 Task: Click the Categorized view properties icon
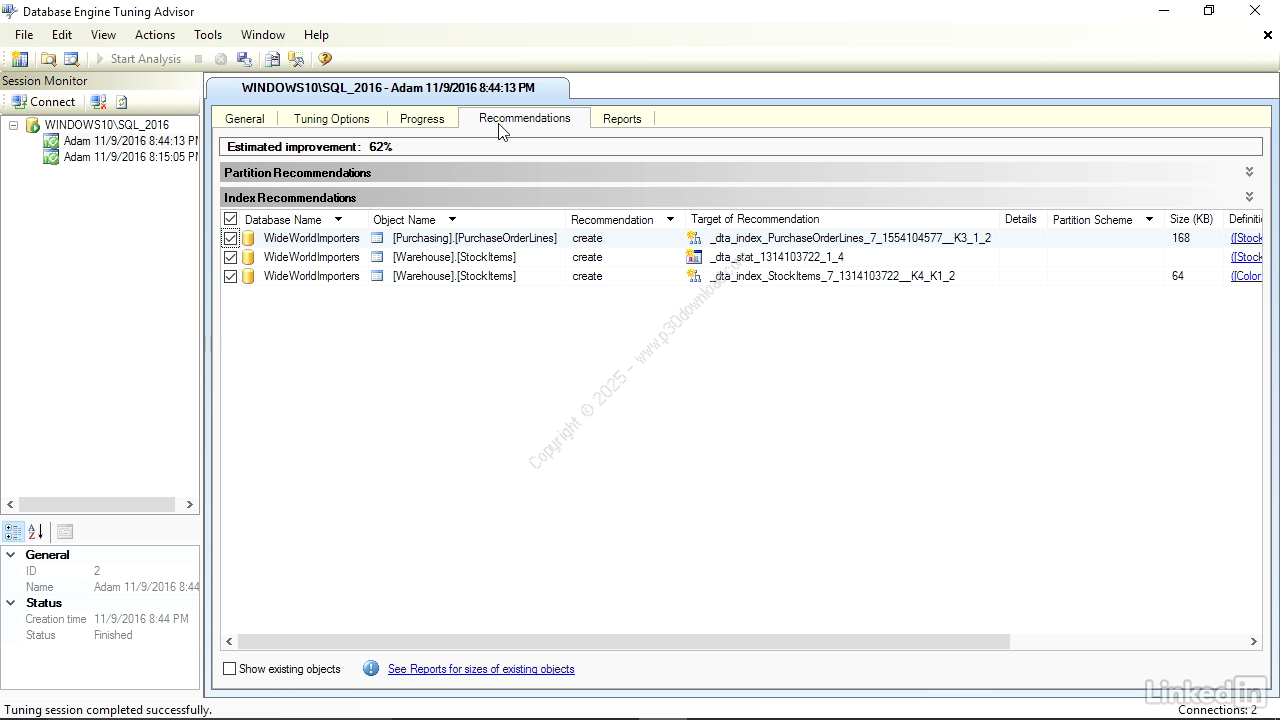point(13,532)
